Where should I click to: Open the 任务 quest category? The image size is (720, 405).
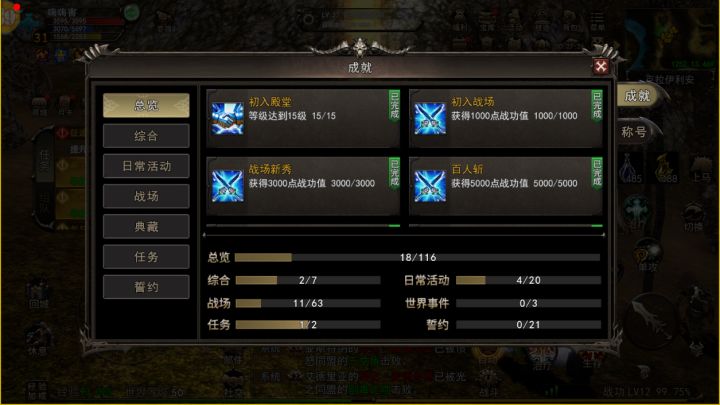(x=146, y=257)
